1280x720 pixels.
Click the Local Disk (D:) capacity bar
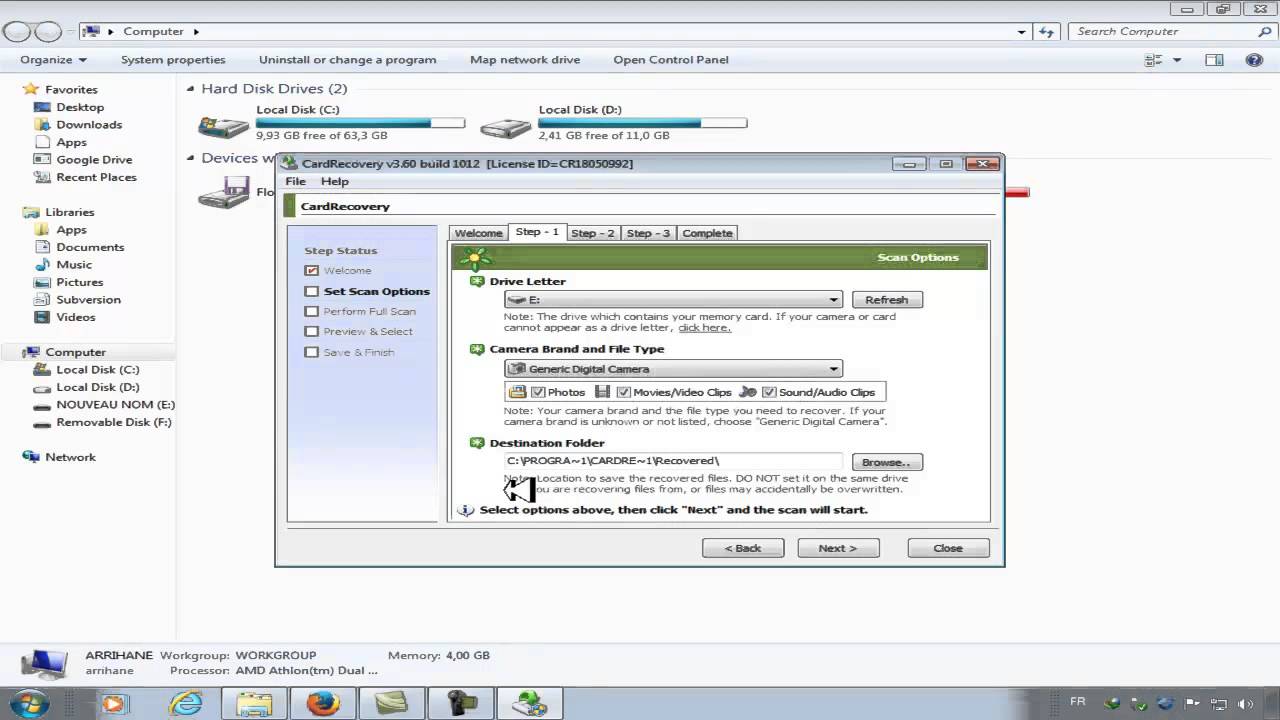tap(642, 123)
